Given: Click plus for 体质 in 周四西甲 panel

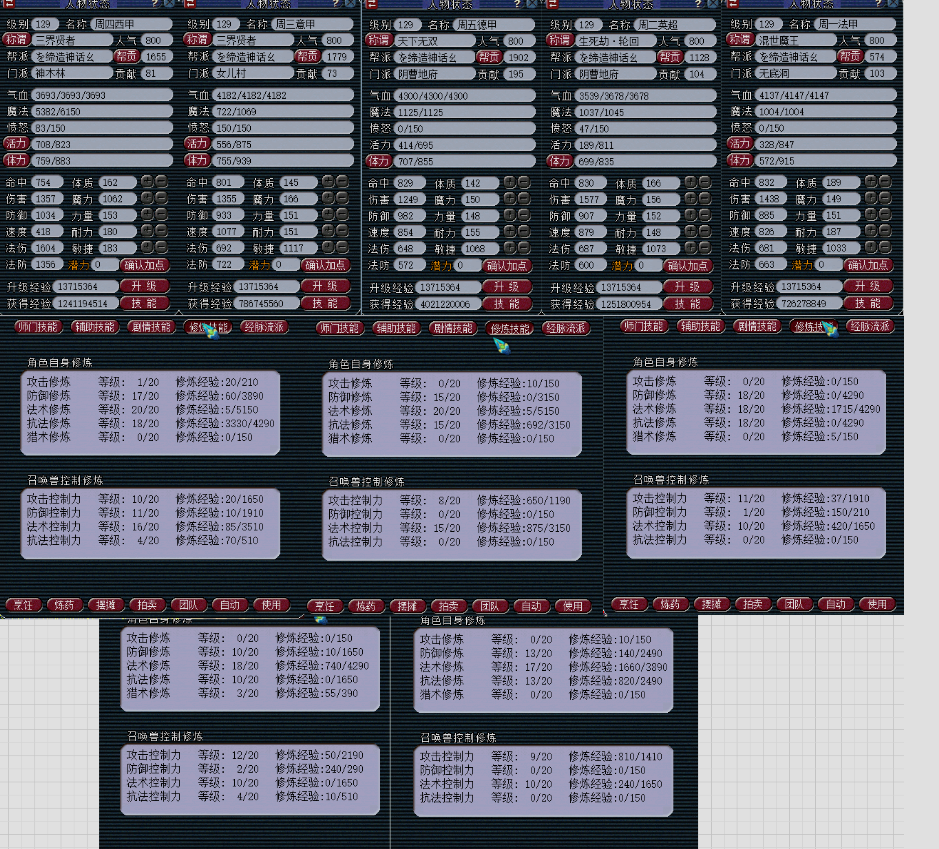Looking at the screenshot, I should point(147,182).
